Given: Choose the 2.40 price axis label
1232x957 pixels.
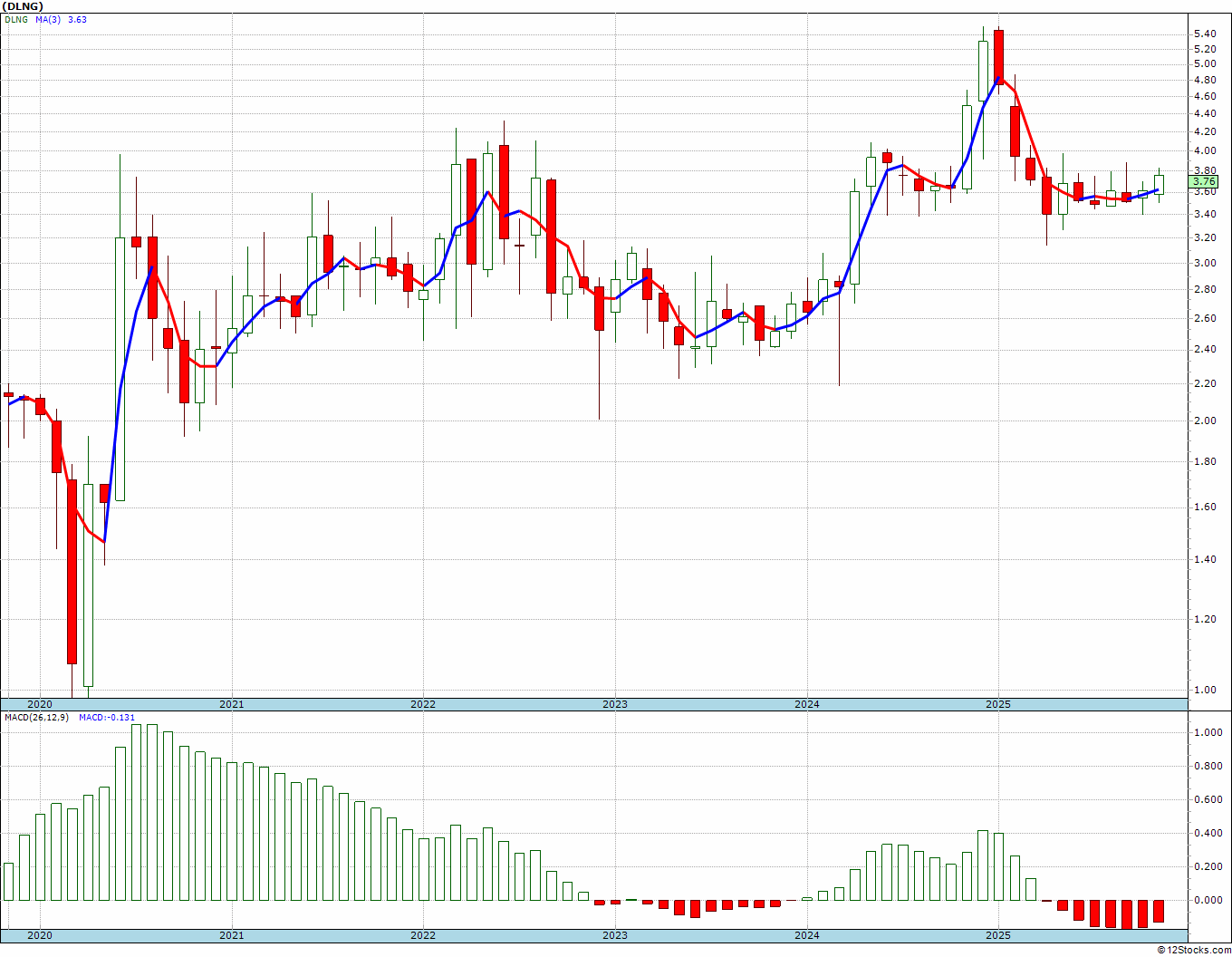Looking at the screenshot, I should (x=1205, y=350).
